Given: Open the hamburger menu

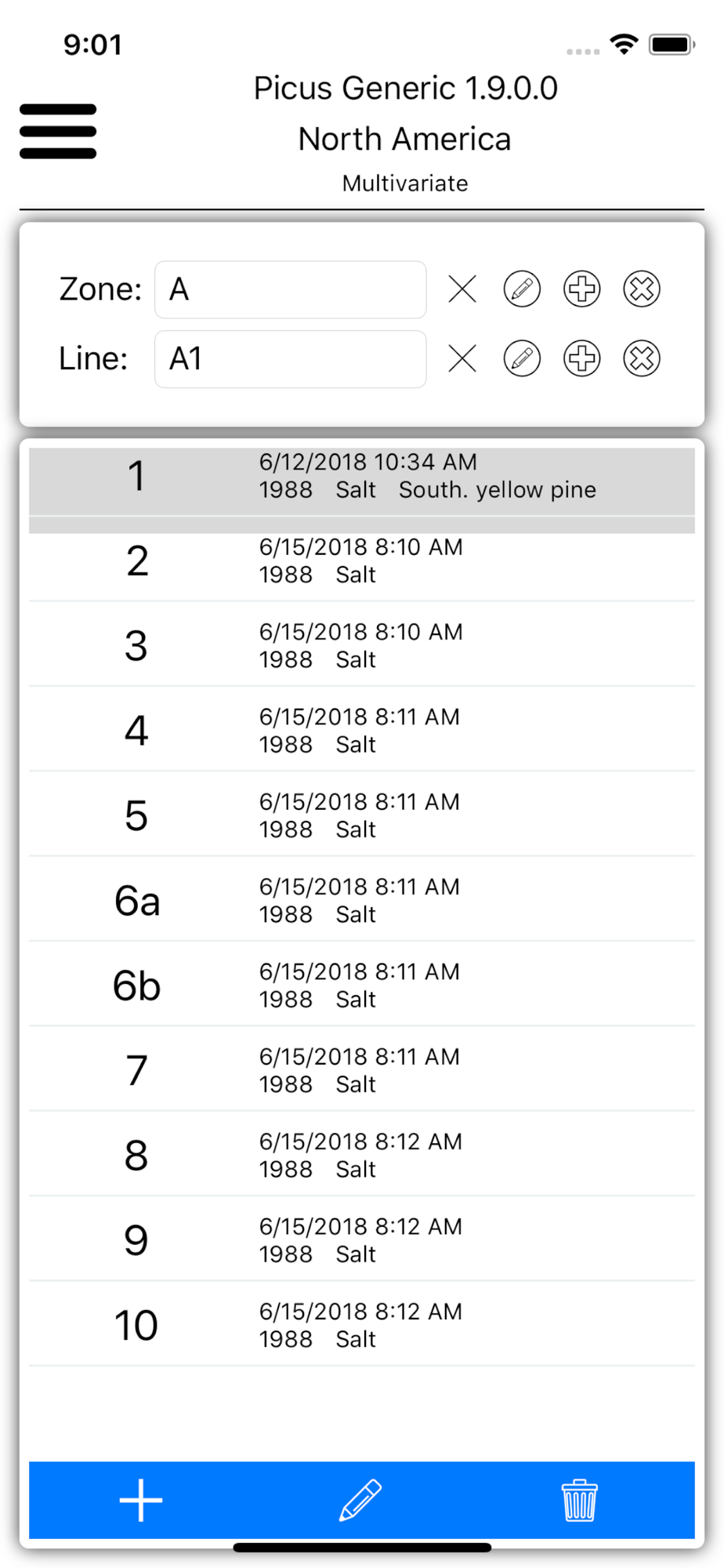Looking at the screenshot, I should click(58, 131).
